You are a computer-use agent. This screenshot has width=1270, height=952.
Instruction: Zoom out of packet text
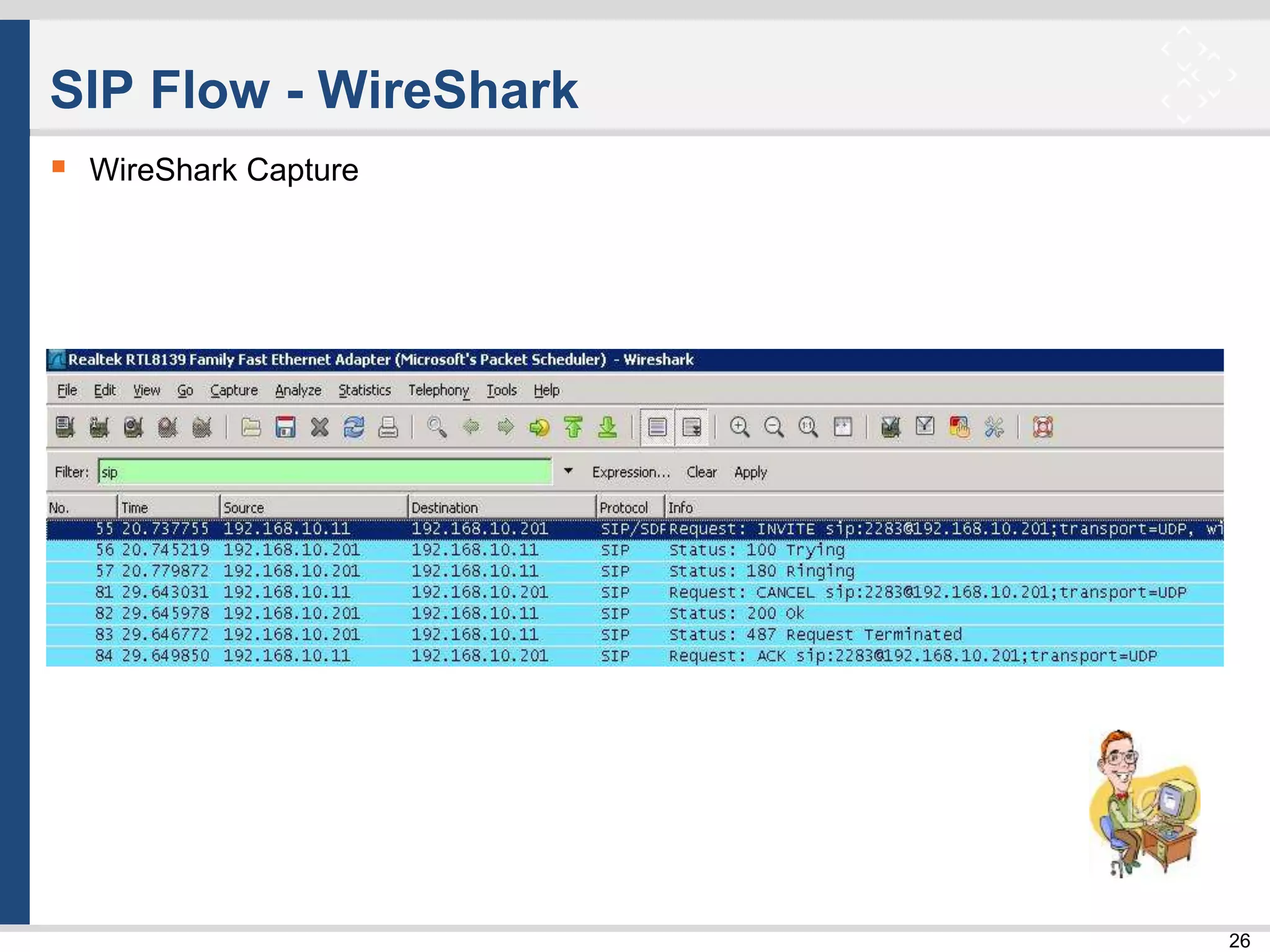pos(773,427)
